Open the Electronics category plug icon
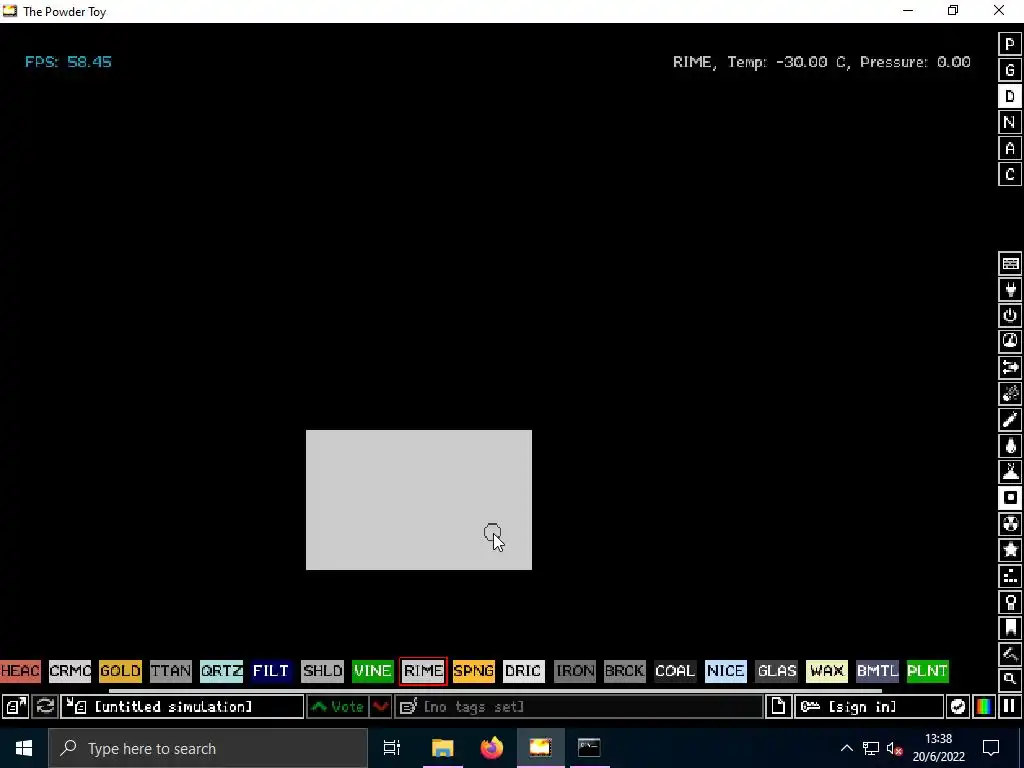The width and height of the screenshot is (1024, 768). [x=1010, y=289]
